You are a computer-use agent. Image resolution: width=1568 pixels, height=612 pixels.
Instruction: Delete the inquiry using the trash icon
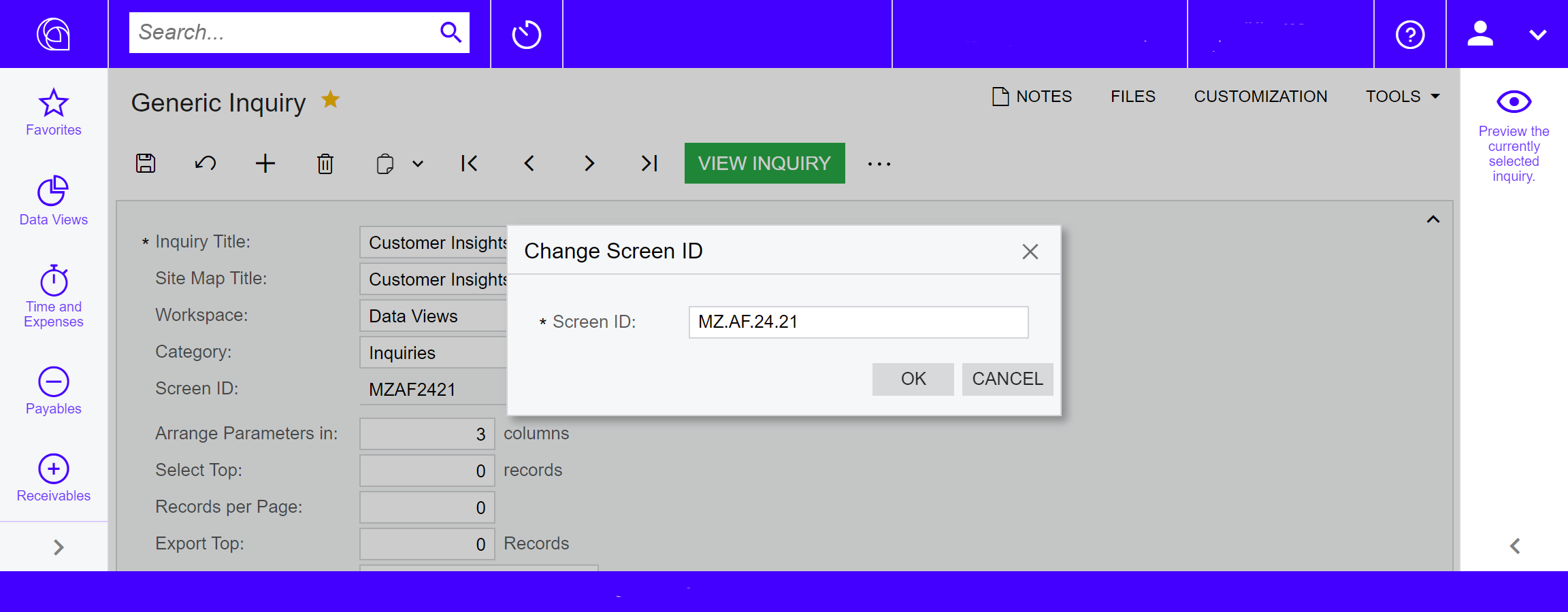(x=325, y=163)
